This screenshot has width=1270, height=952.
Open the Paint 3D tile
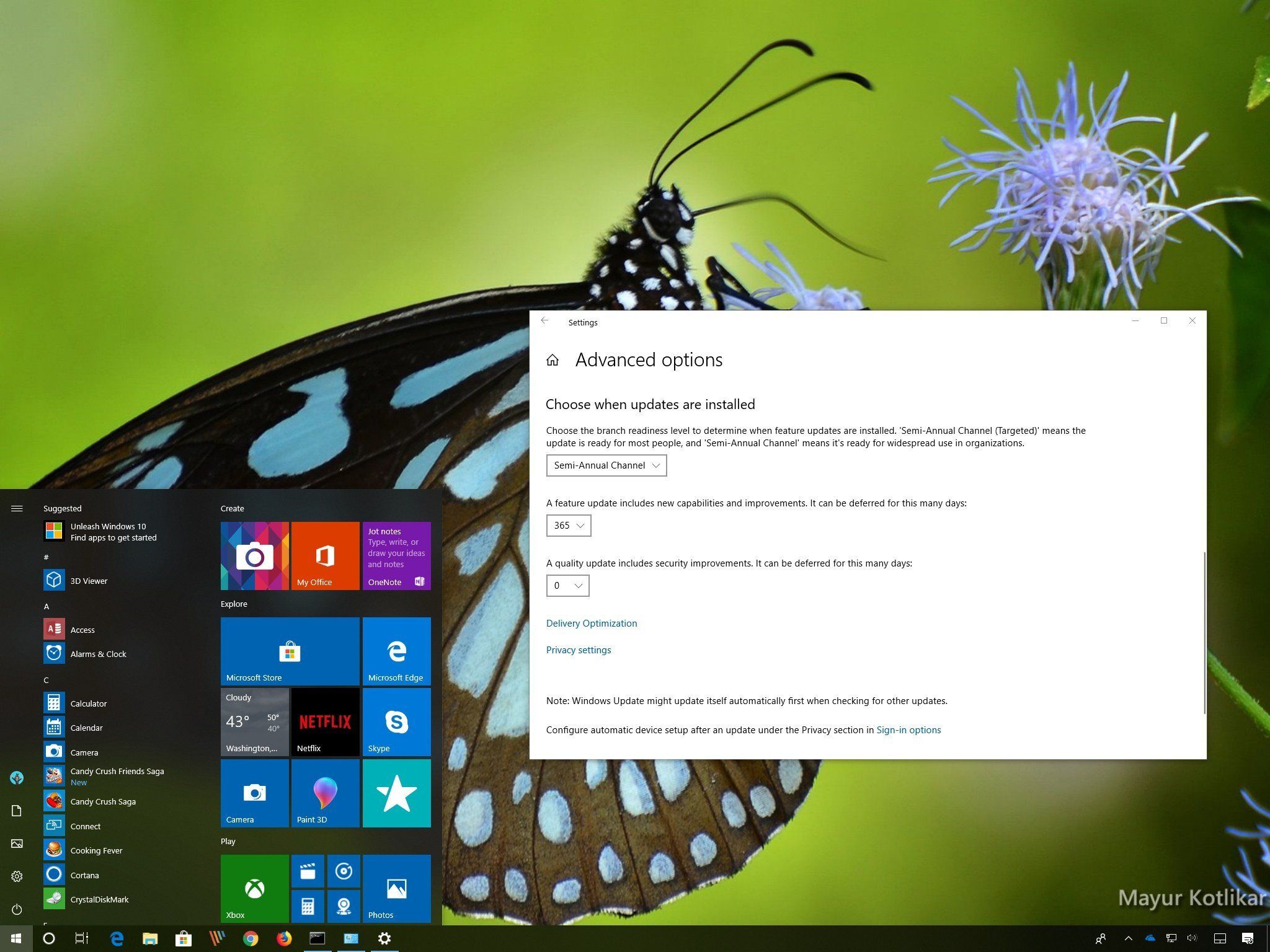pos(326,793)
